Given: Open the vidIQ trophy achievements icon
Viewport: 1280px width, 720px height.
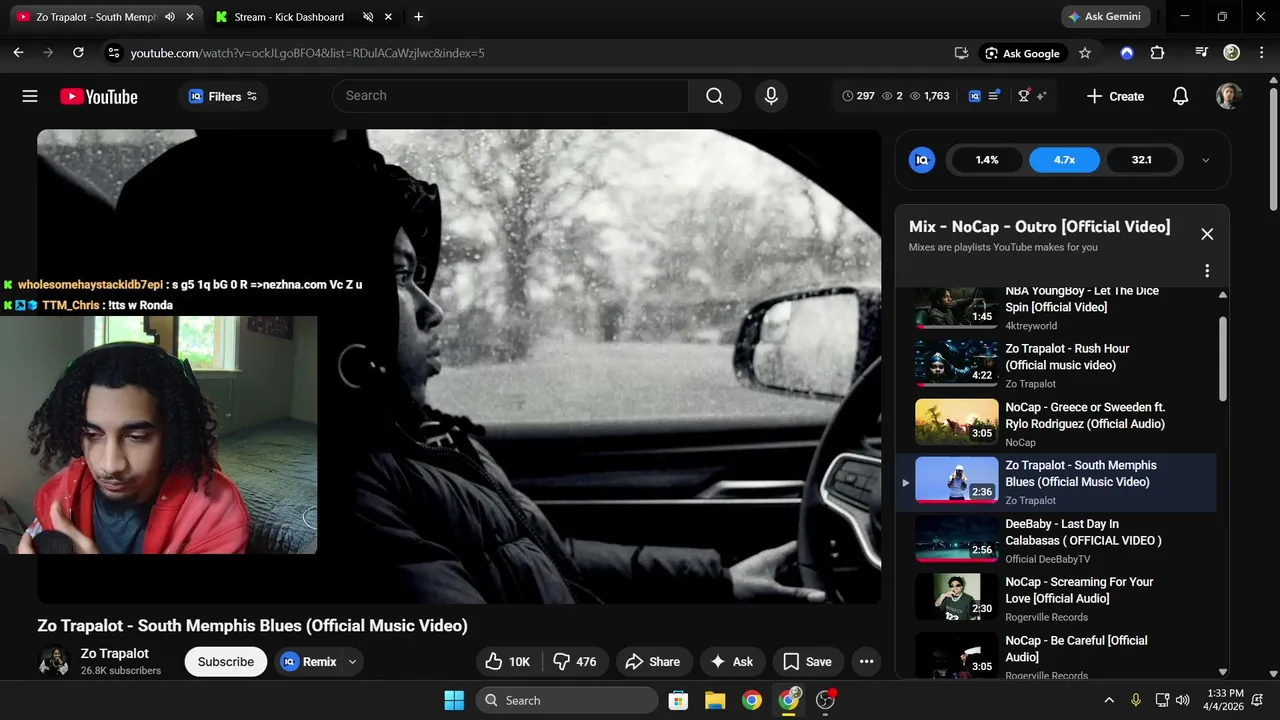Looking at the screenshot, I should (x=1023, y=96).
